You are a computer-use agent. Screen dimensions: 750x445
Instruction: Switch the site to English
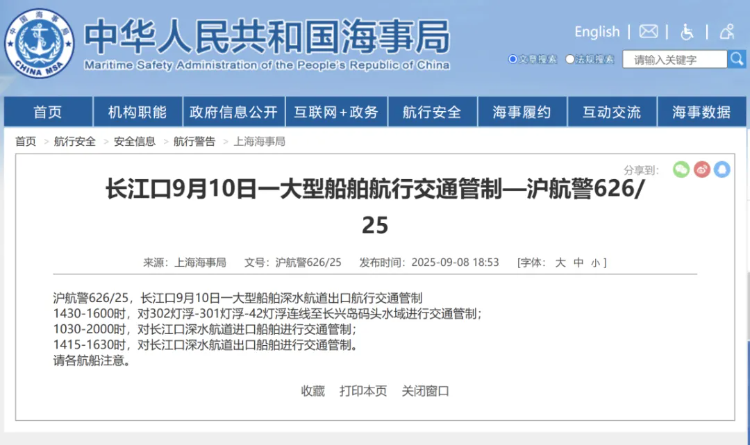click(x=597, y=32)
